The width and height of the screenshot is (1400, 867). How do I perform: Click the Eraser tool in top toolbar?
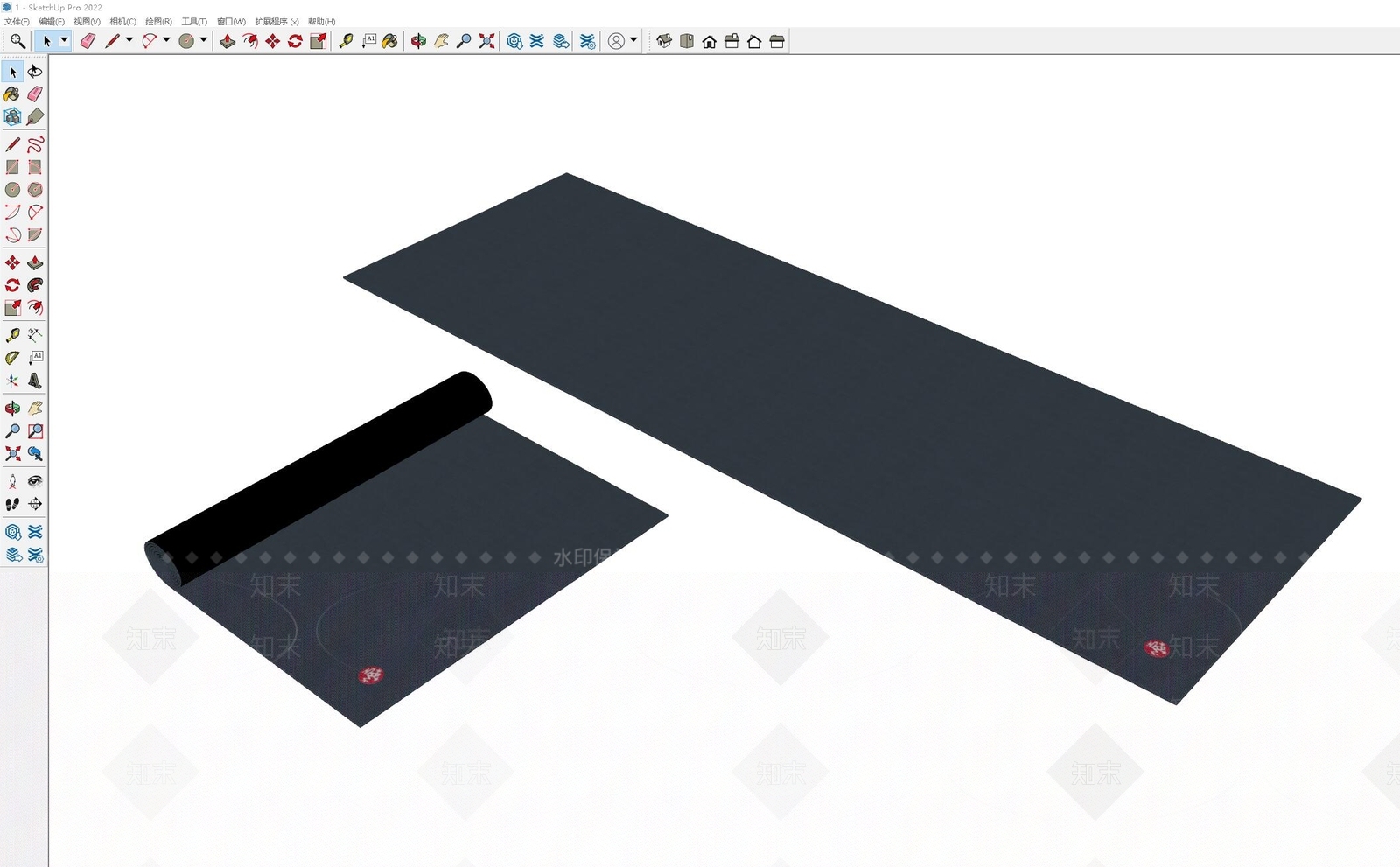(87, 41)
